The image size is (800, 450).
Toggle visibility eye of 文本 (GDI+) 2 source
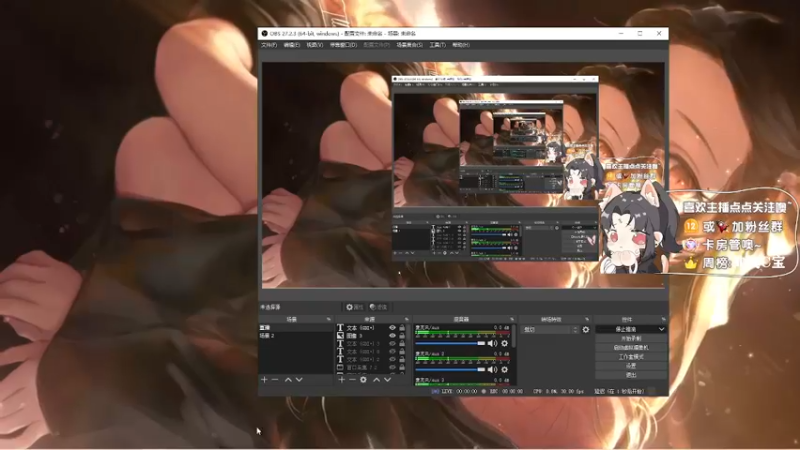tap(392, 359)
